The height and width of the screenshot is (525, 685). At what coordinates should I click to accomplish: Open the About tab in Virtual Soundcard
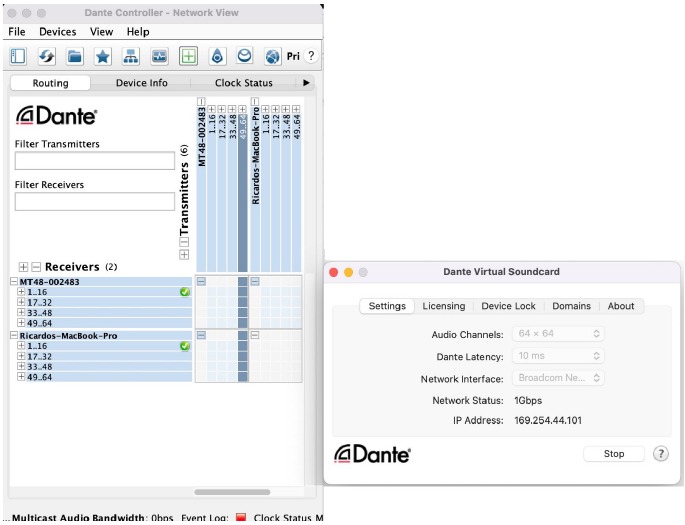(621, 306)
